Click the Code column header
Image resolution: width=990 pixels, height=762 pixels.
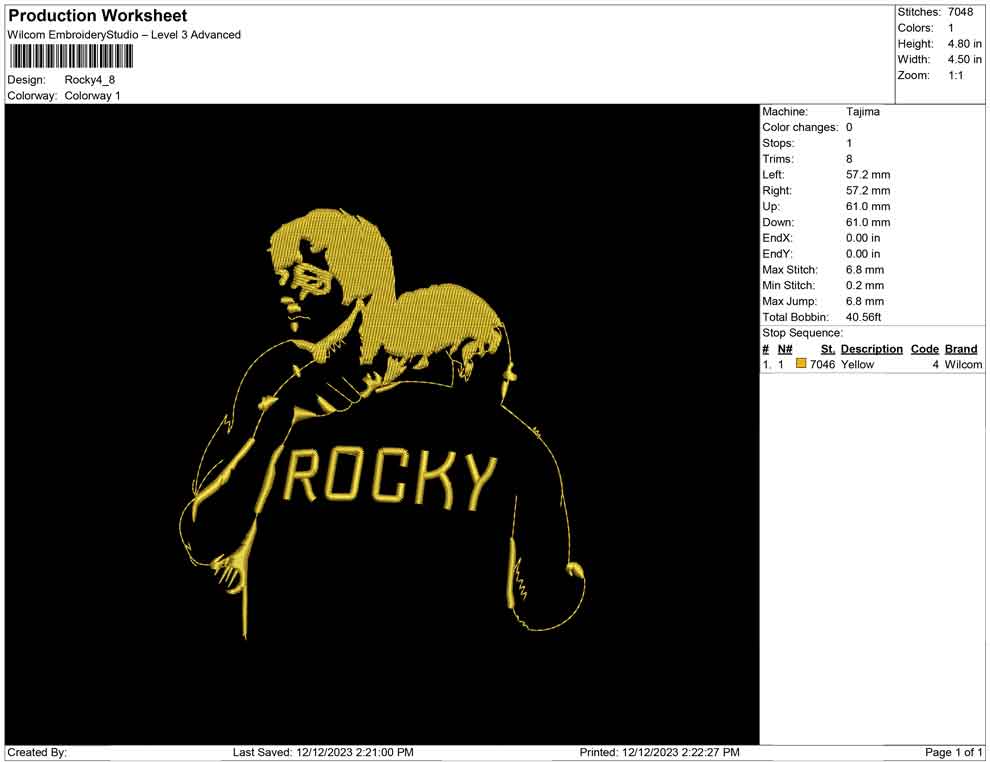pyautogui.click(x=924, y=349)
